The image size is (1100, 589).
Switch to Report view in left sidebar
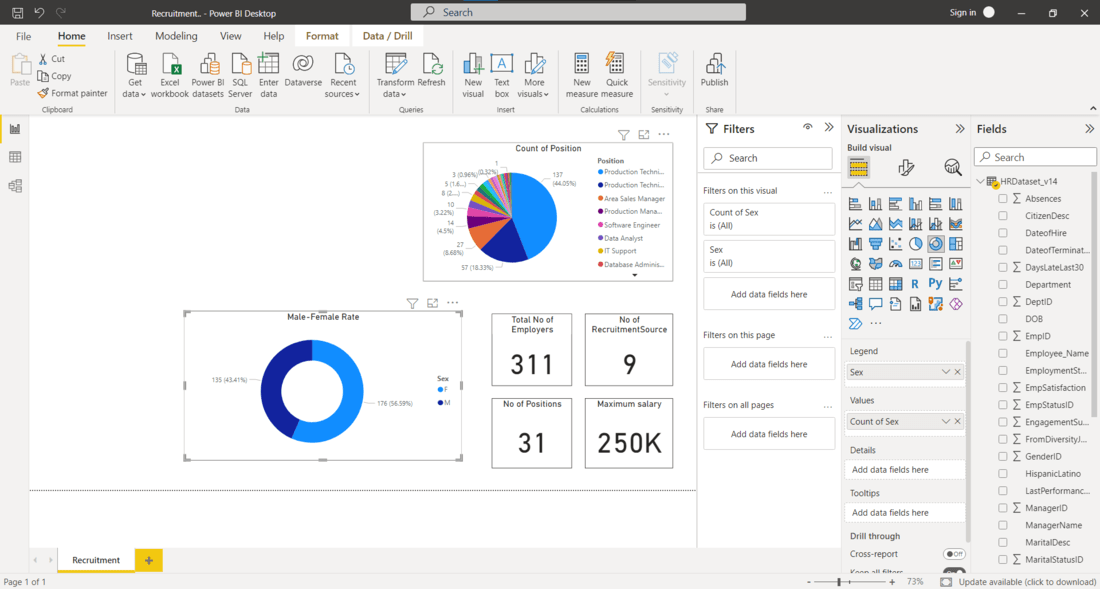(x=15, y=129)
